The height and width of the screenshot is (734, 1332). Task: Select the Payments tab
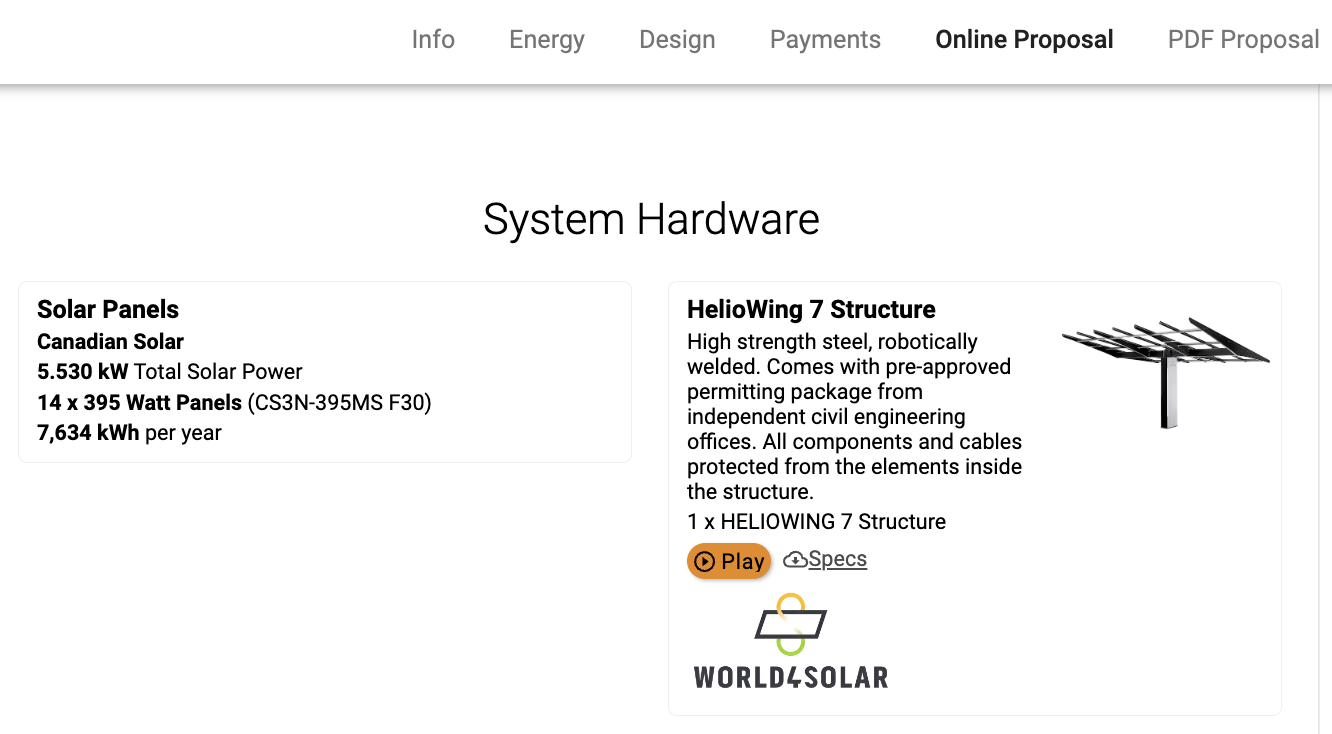click(x=825, y=39)
